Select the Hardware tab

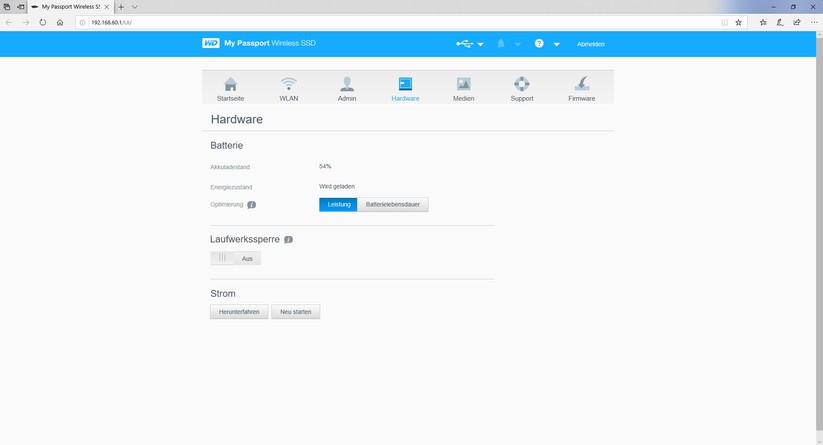(405, 88)
